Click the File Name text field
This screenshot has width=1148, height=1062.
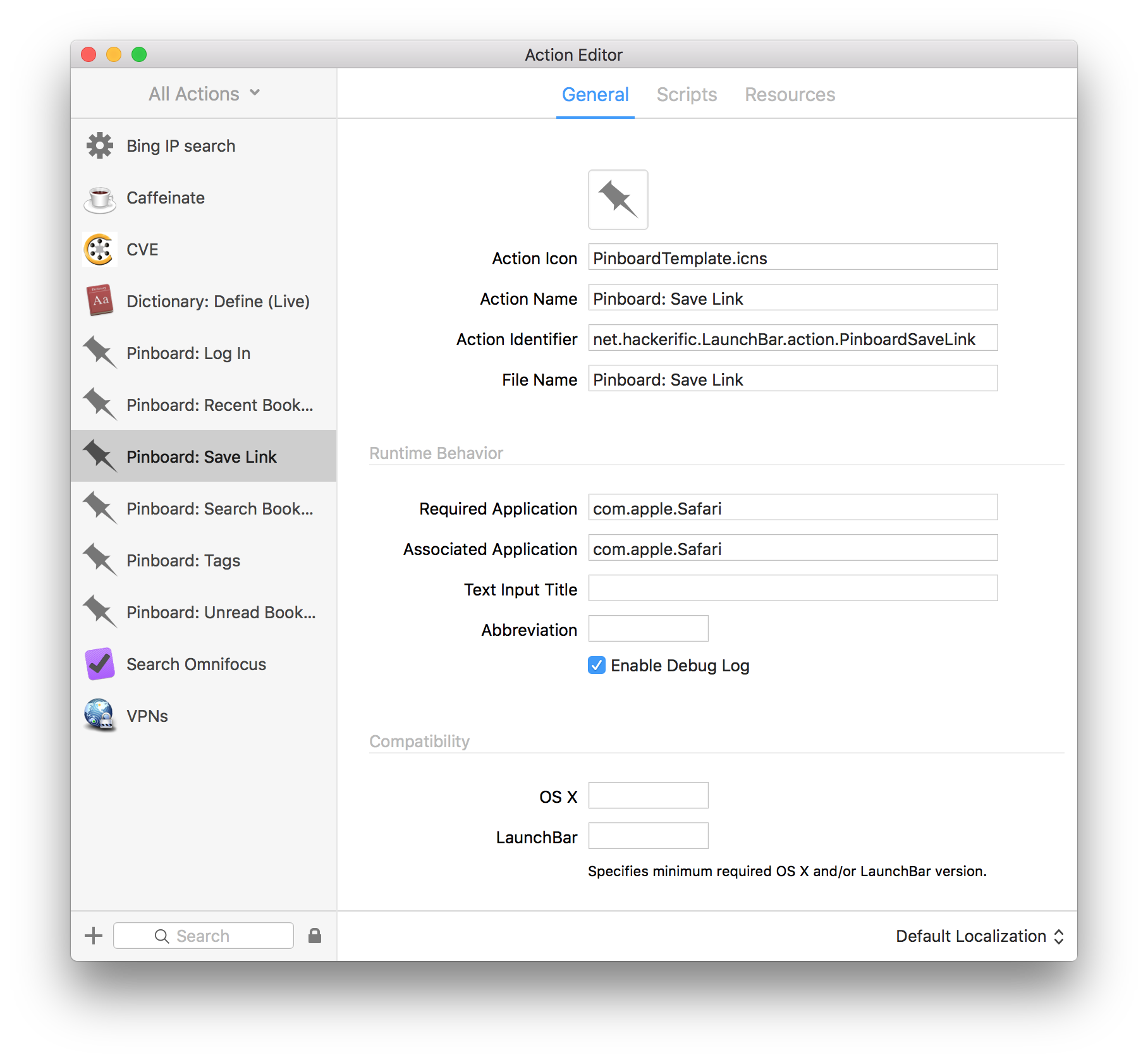(x=793, y=379)
